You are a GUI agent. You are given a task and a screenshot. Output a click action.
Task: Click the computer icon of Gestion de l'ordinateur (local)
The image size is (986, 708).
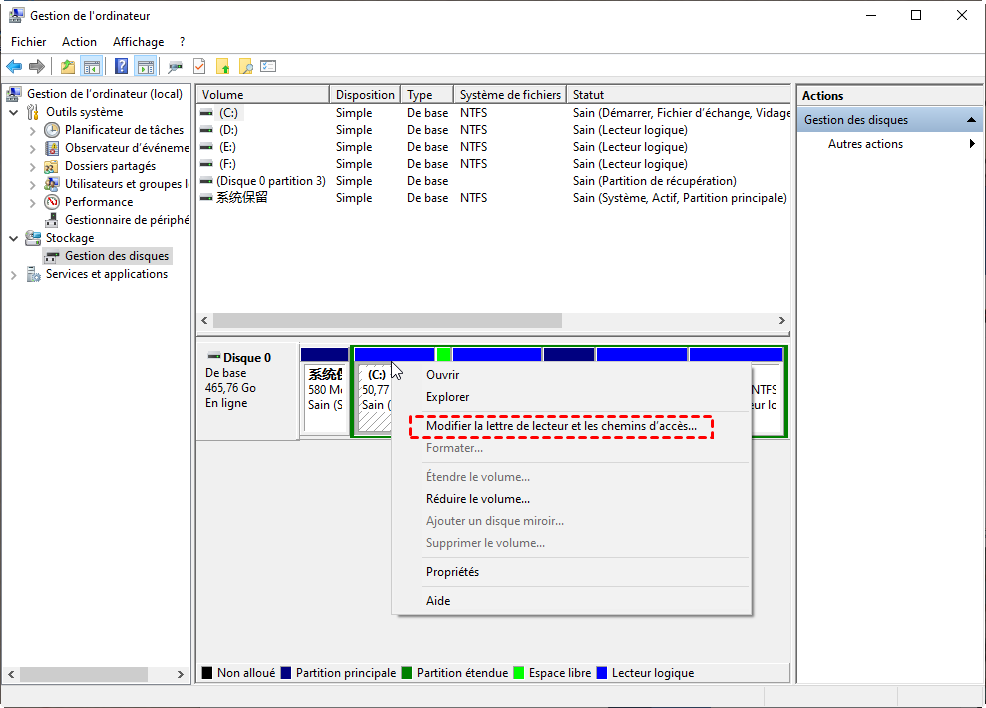(x=14, y=94)
